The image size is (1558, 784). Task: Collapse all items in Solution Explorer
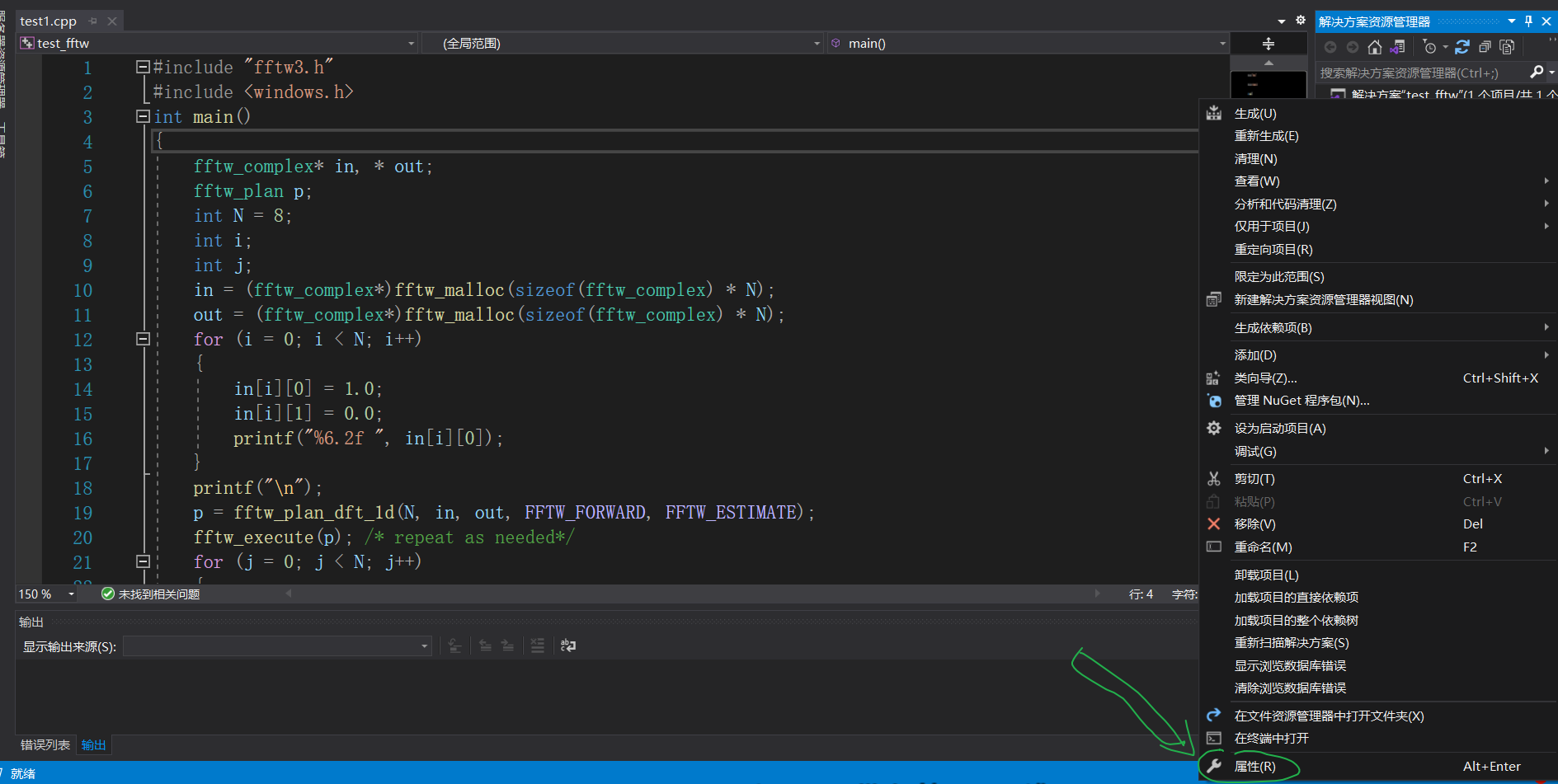click(x=1485, y=47)
